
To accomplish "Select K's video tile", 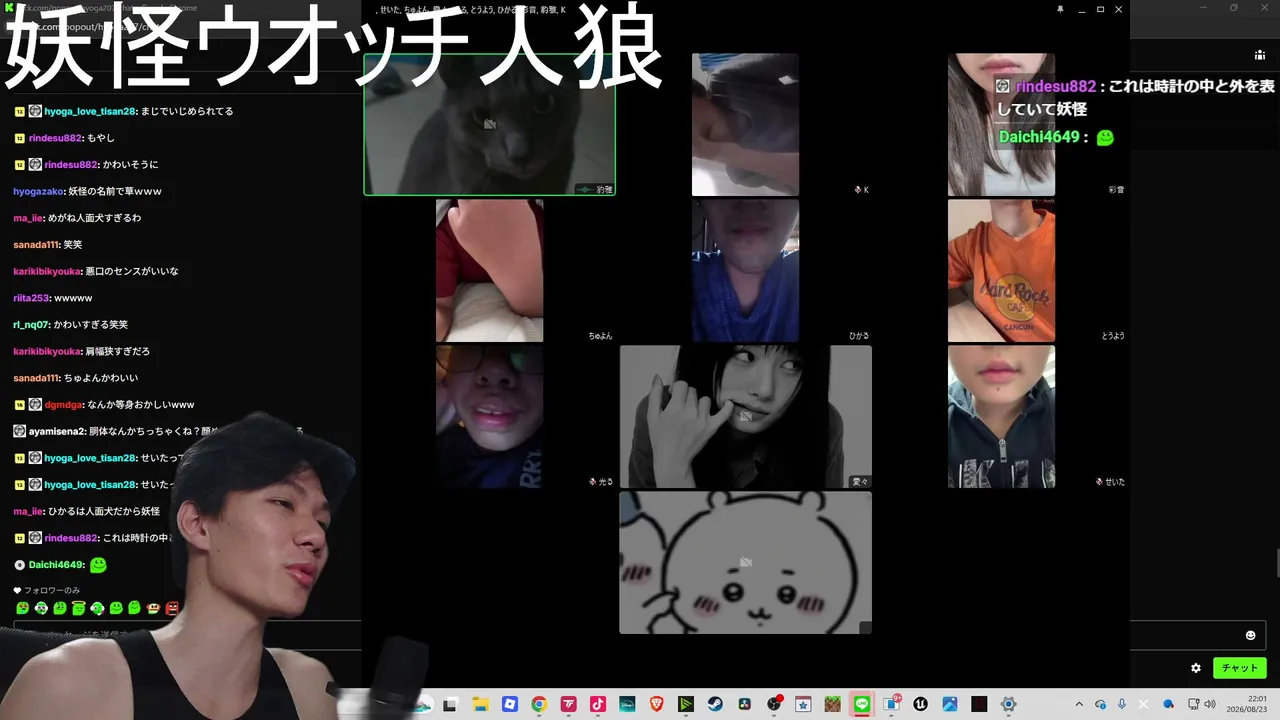I will point(745,124).
